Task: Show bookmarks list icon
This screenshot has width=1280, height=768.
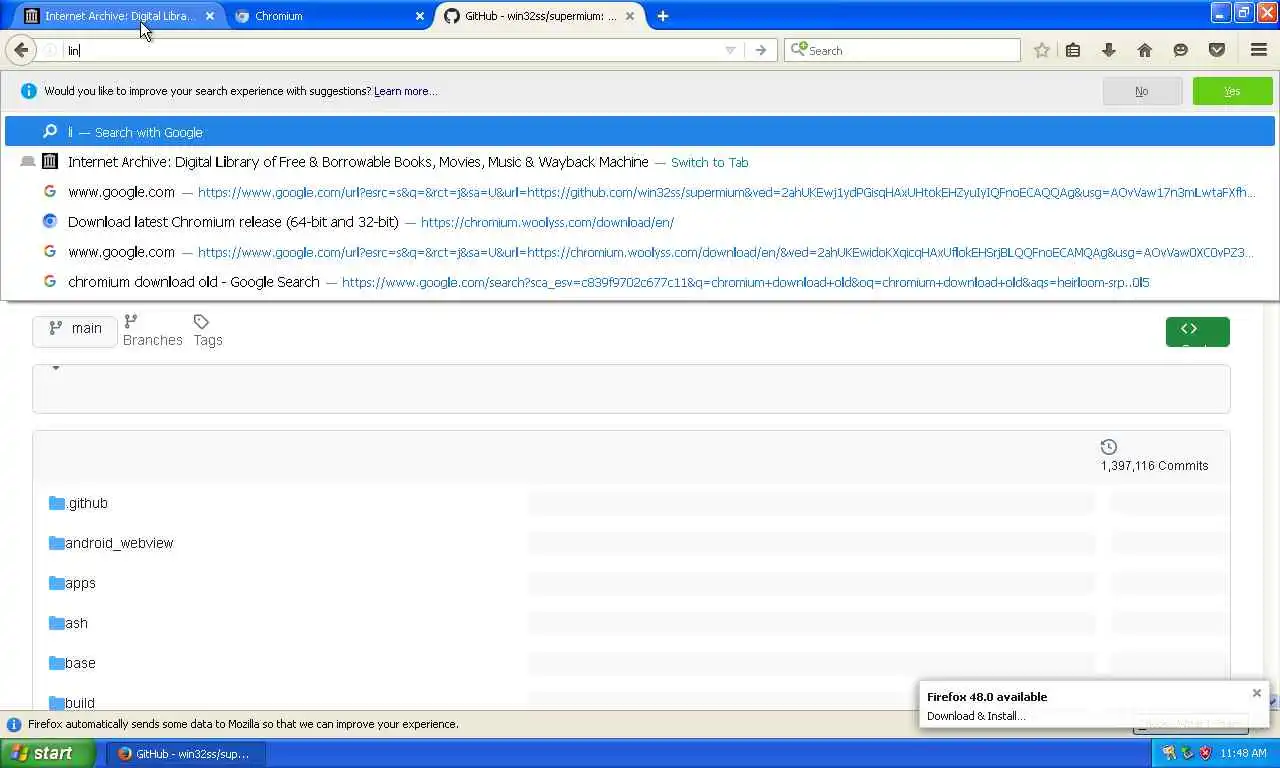Action: coord(1073,50)
